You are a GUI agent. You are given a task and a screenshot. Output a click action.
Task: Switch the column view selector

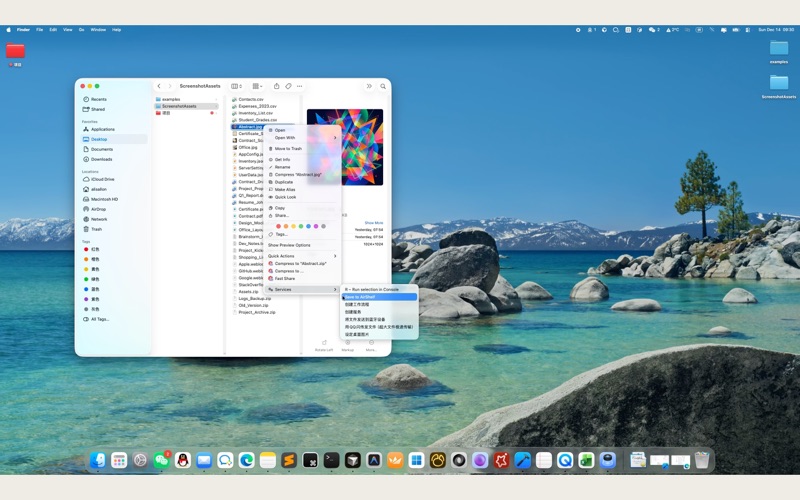236,86
